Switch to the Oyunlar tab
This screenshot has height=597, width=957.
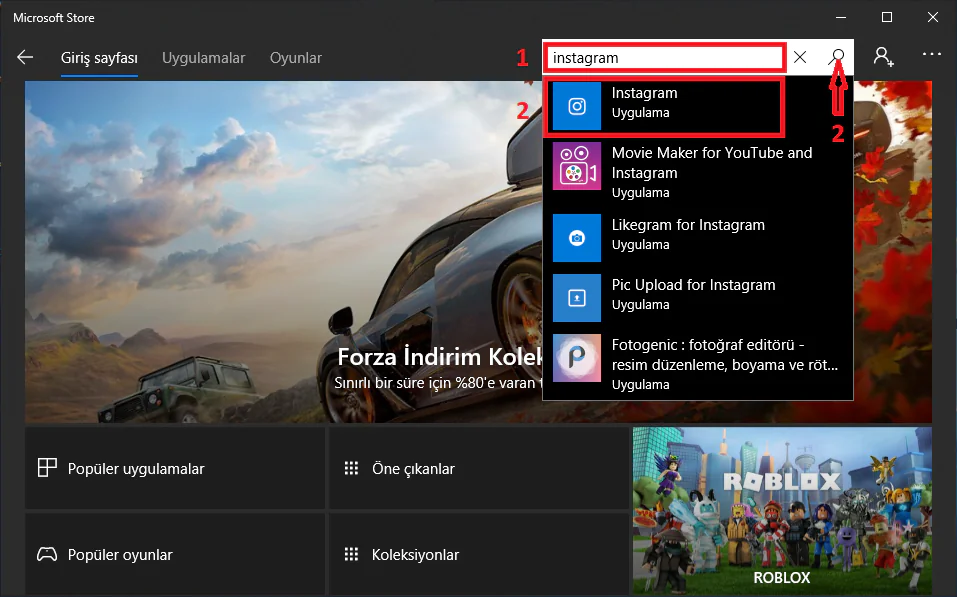click(296, 58)
